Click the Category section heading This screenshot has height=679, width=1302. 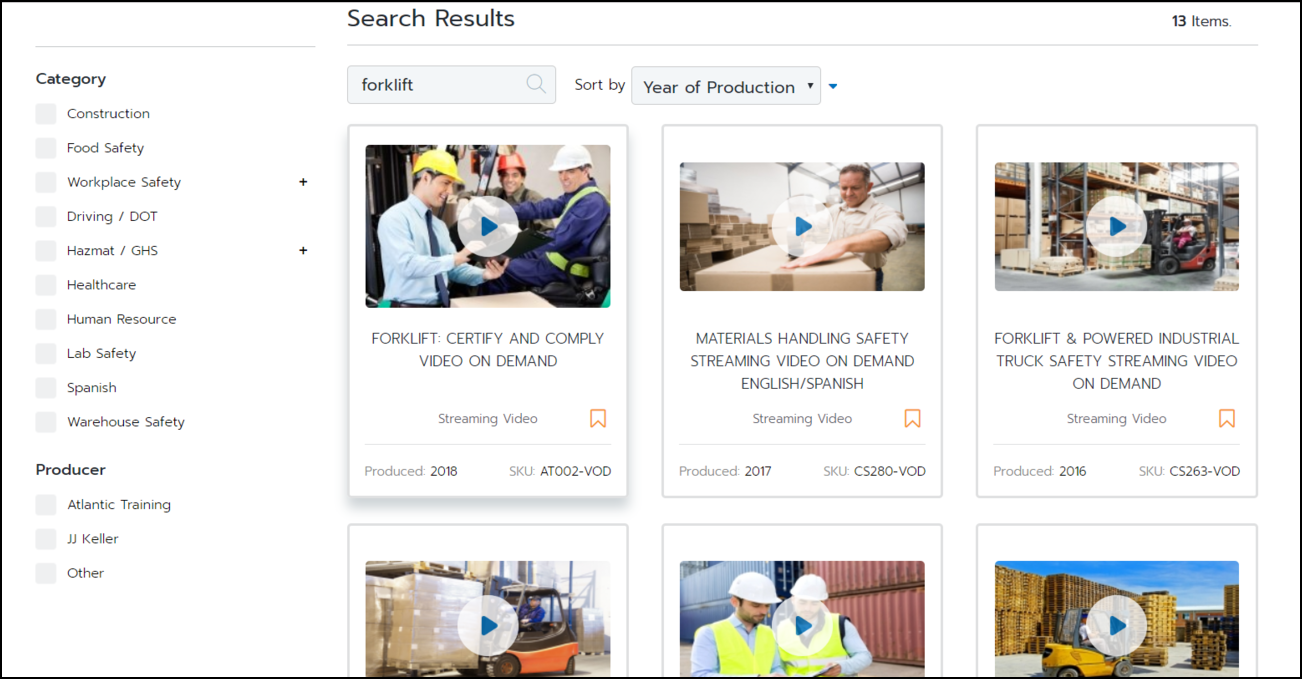(71, 79)
